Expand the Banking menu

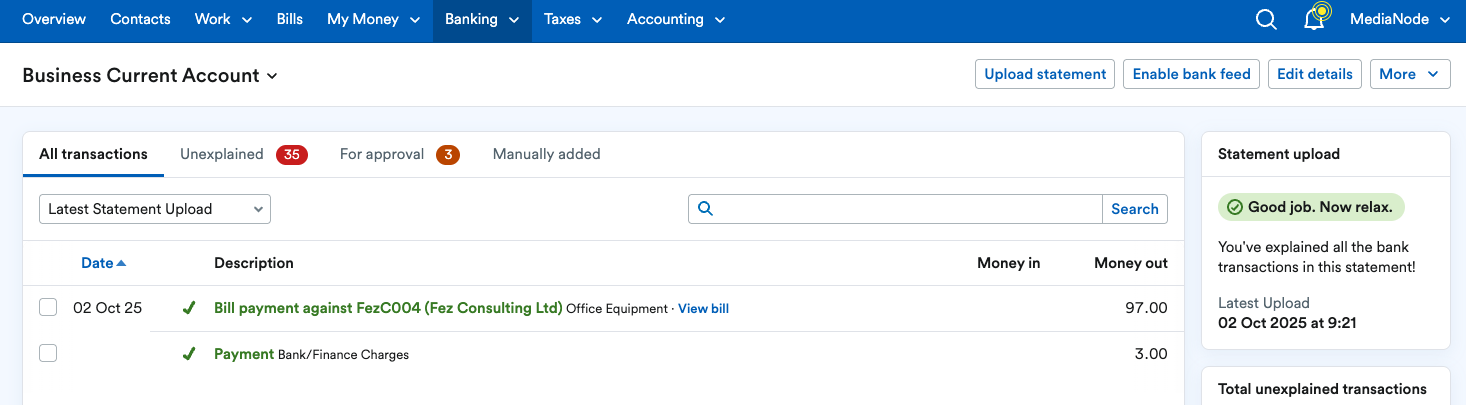click(x=482, y=19)
